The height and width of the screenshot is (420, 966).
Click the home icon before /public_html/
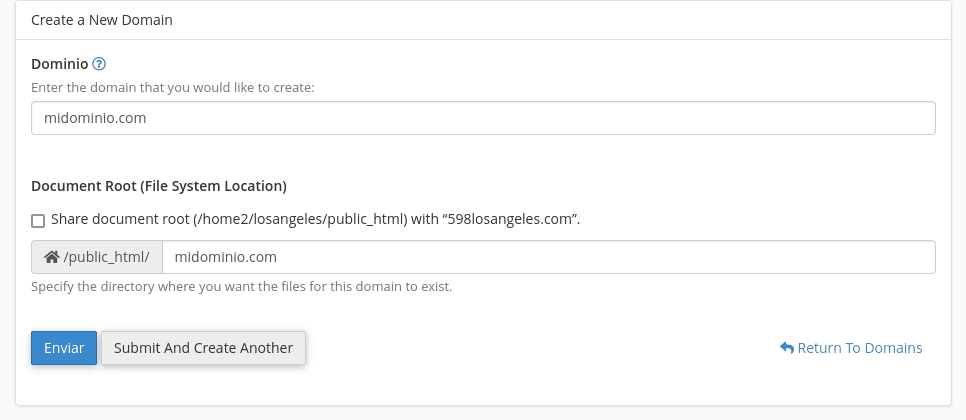(52, 257)
